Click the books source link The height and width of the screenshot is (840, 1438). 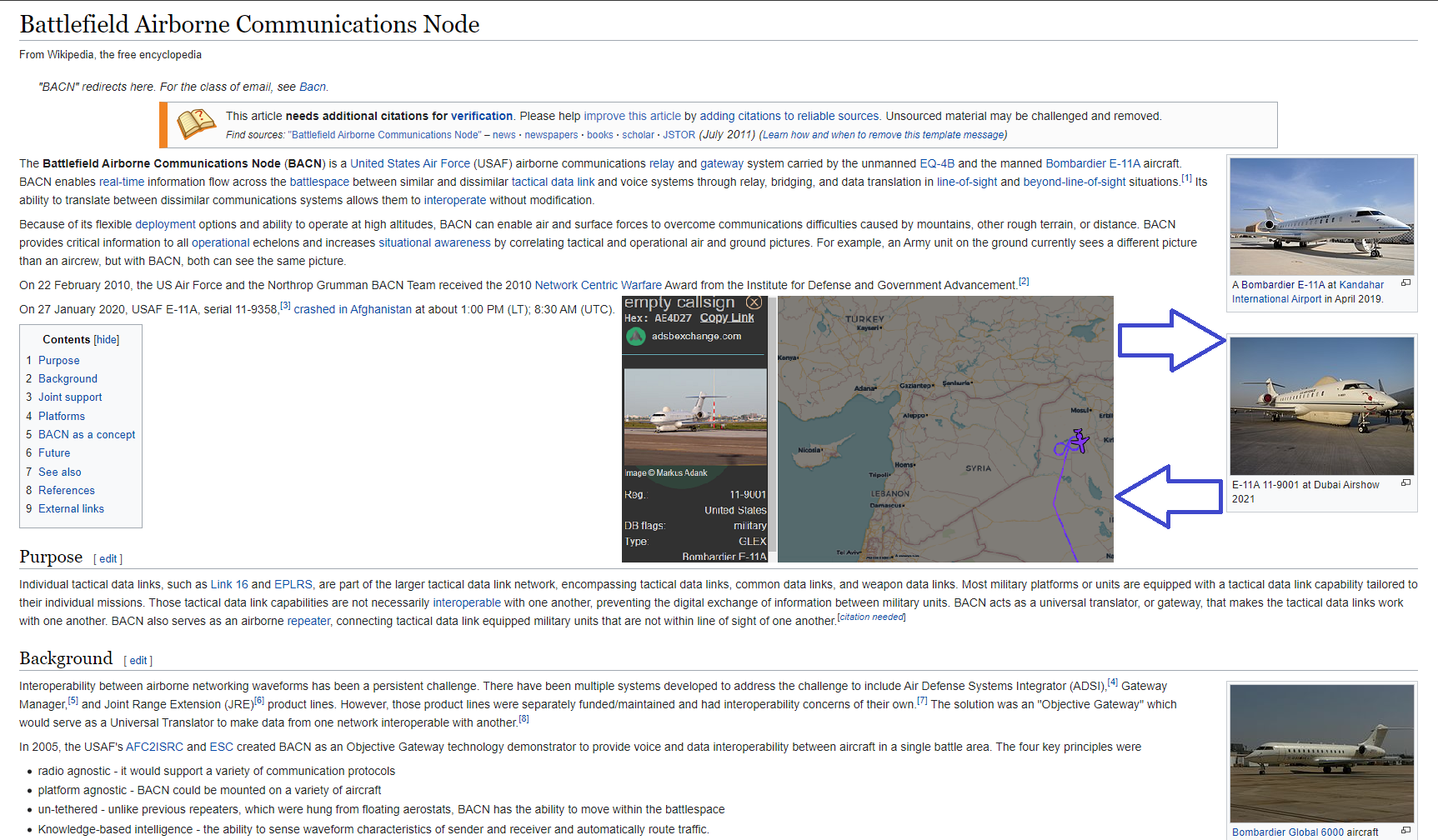pos(599,135)
